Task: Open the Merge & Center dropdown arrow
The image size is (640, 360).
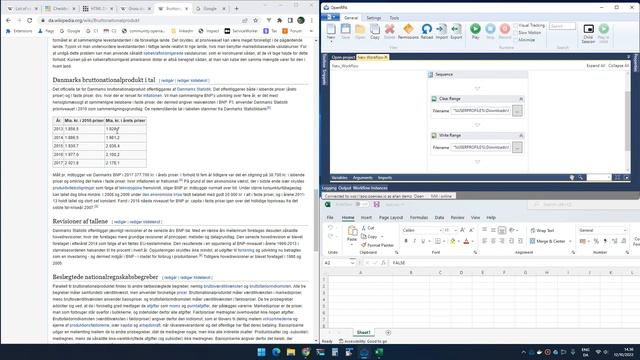Action: click(570, 242)
